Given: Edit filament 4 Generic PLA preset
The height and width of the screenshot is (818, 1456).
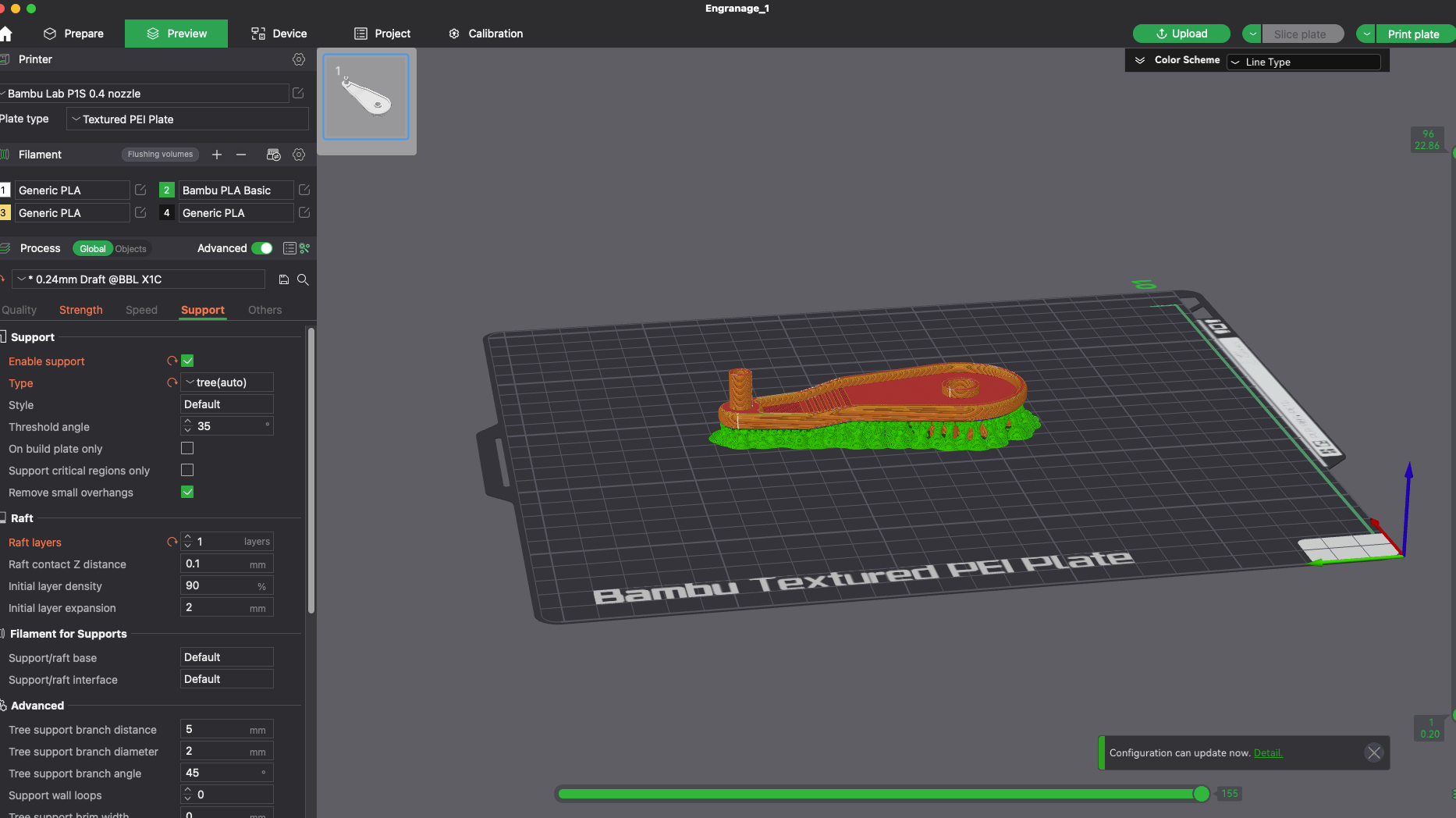Looking at the screenshot, I should point(304,212).
